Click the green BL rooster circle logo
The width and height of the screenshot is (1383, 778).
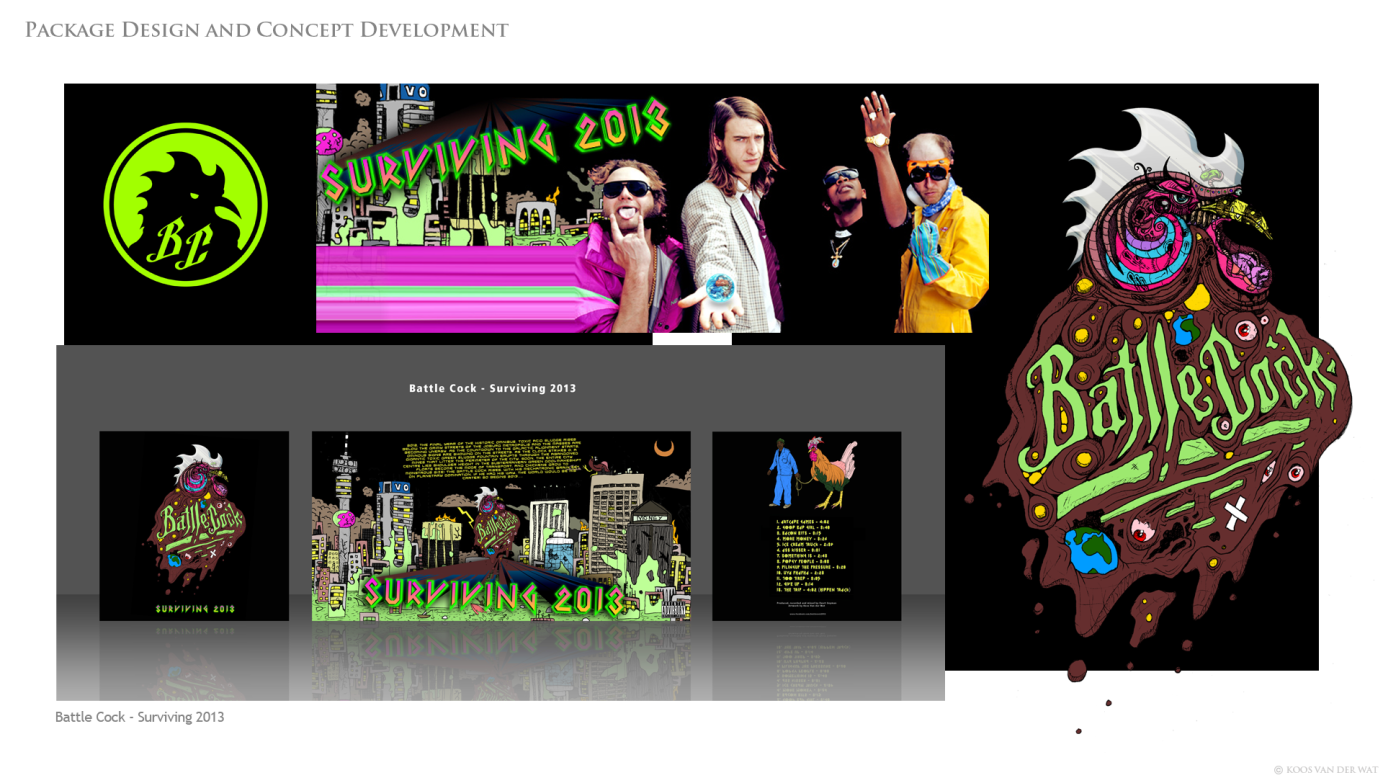tap(185, 205)
